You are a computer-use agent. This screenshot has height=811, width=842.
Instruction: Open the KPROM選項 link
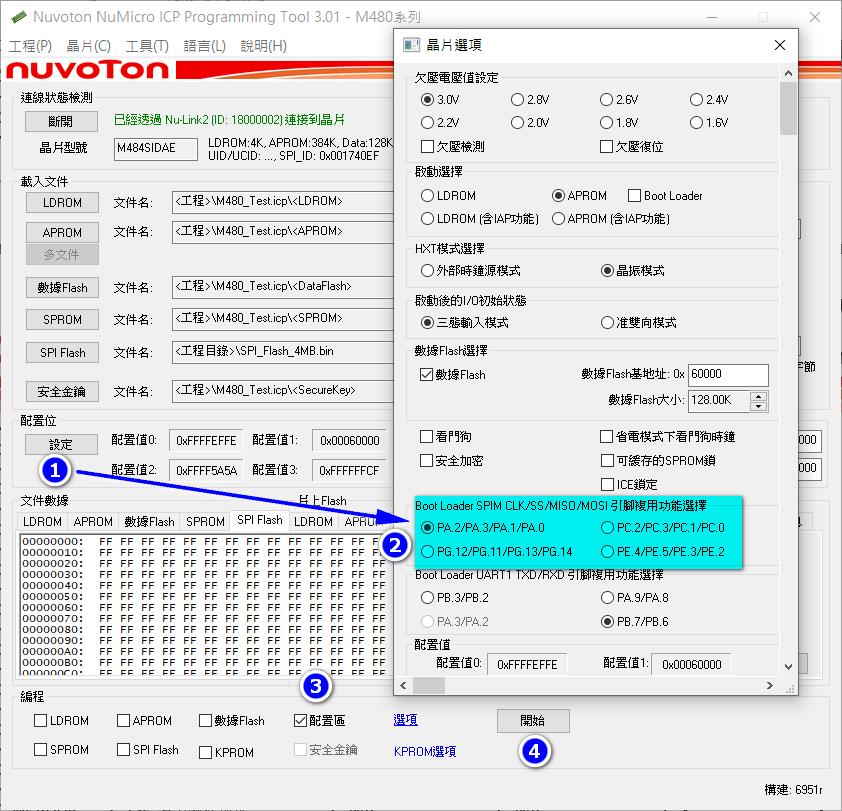click(425, 751)
